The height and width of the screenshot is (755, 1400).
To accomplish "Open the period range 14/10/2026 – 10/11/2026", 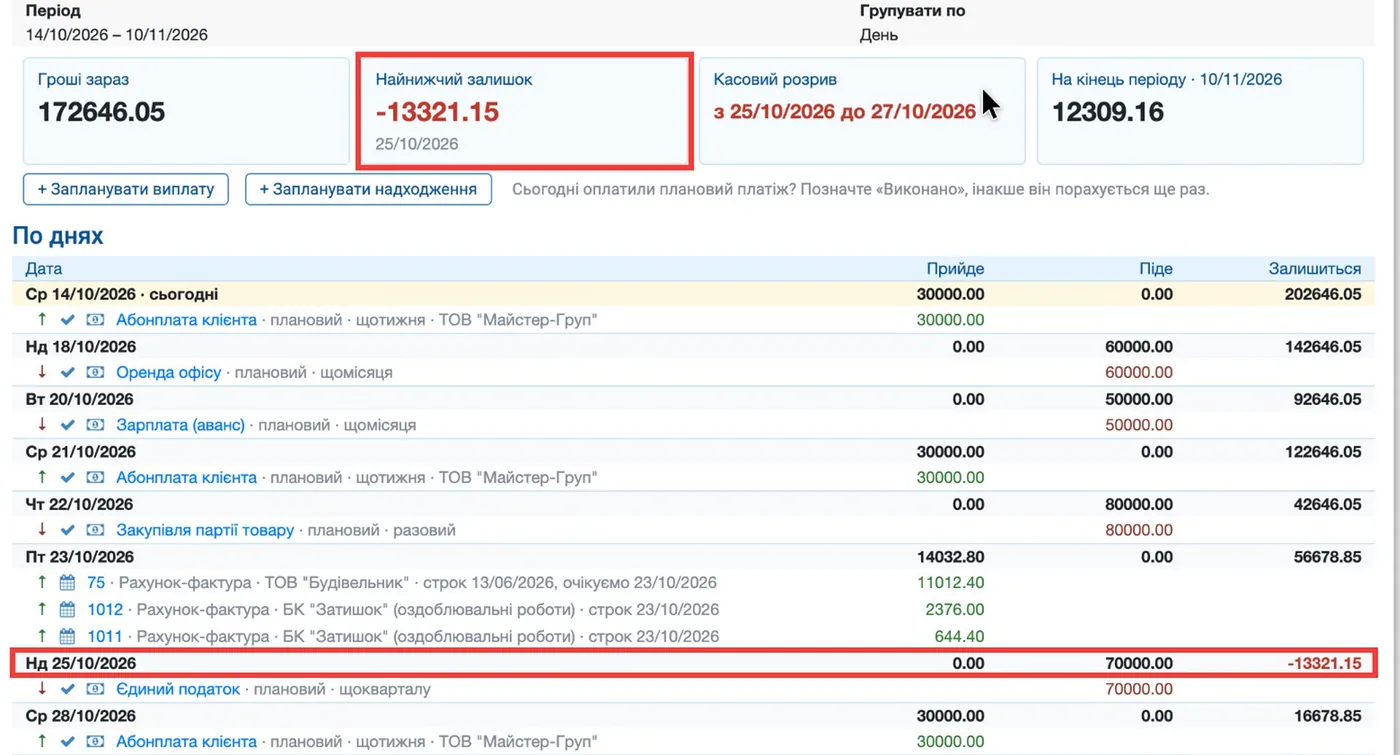I will [117, 35].
